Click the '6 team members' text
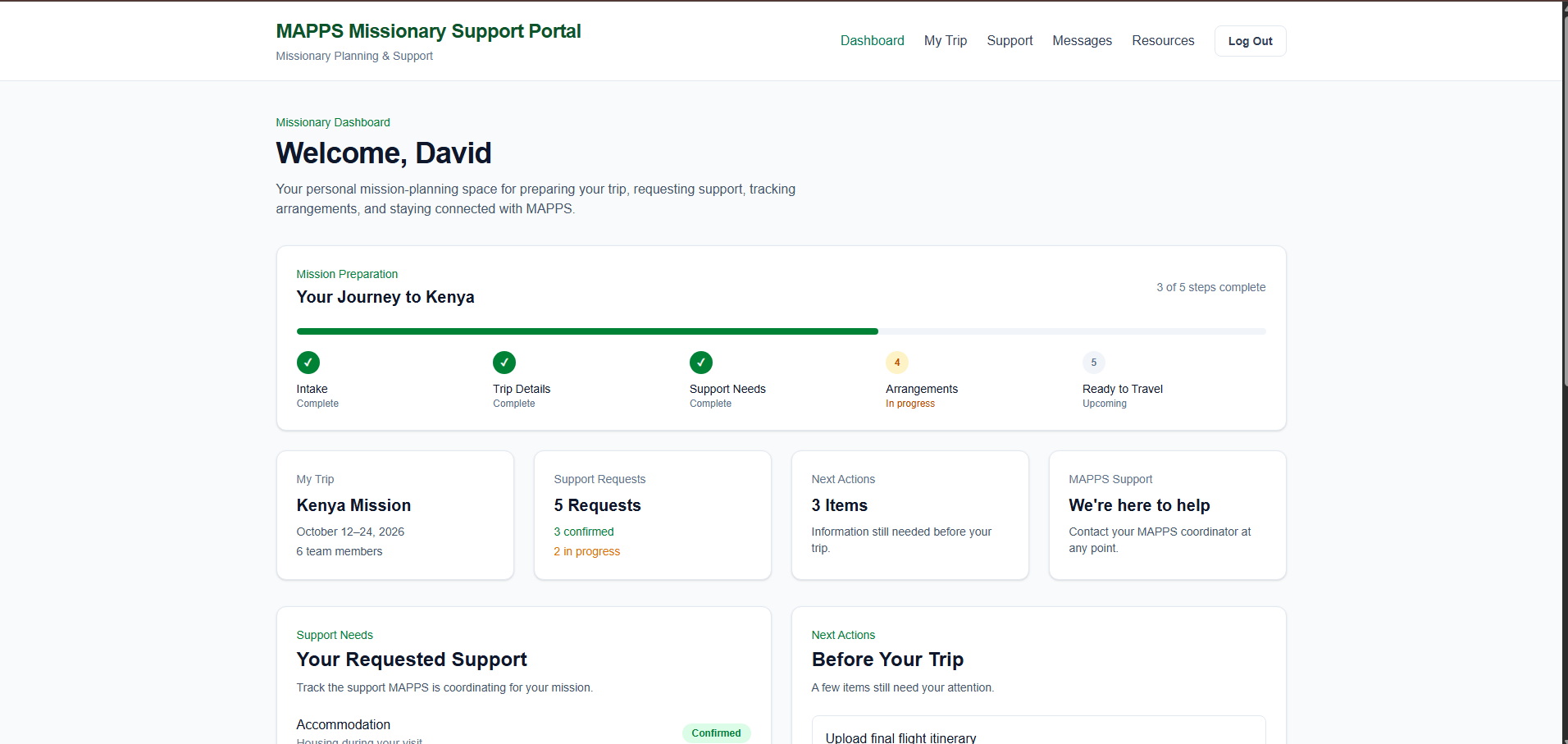The height and width of the screenshot is (744, 1568). coord(340,551)
